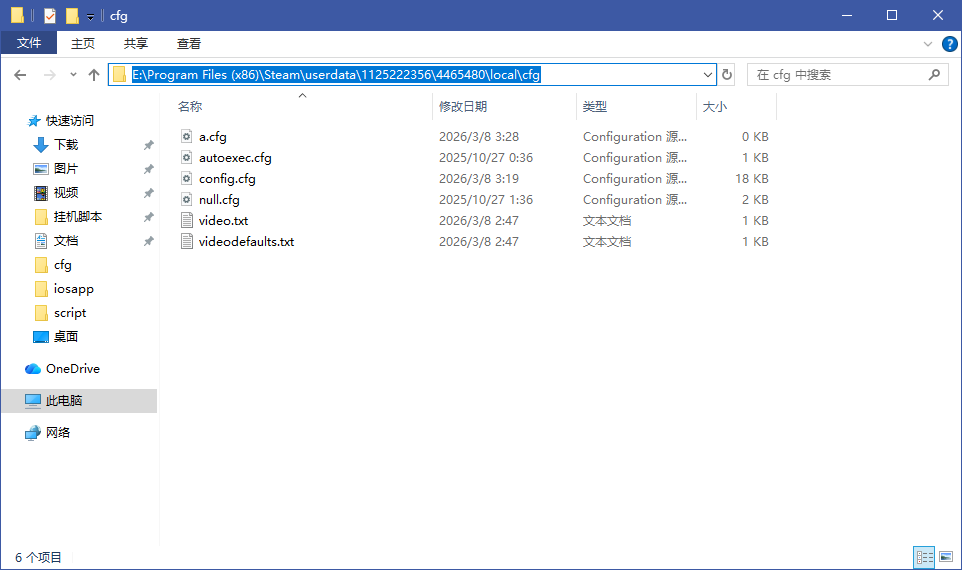Sort files by 修改日期 column header
Image resolution: width=962 pixels, height=570 pixels.
463,106
